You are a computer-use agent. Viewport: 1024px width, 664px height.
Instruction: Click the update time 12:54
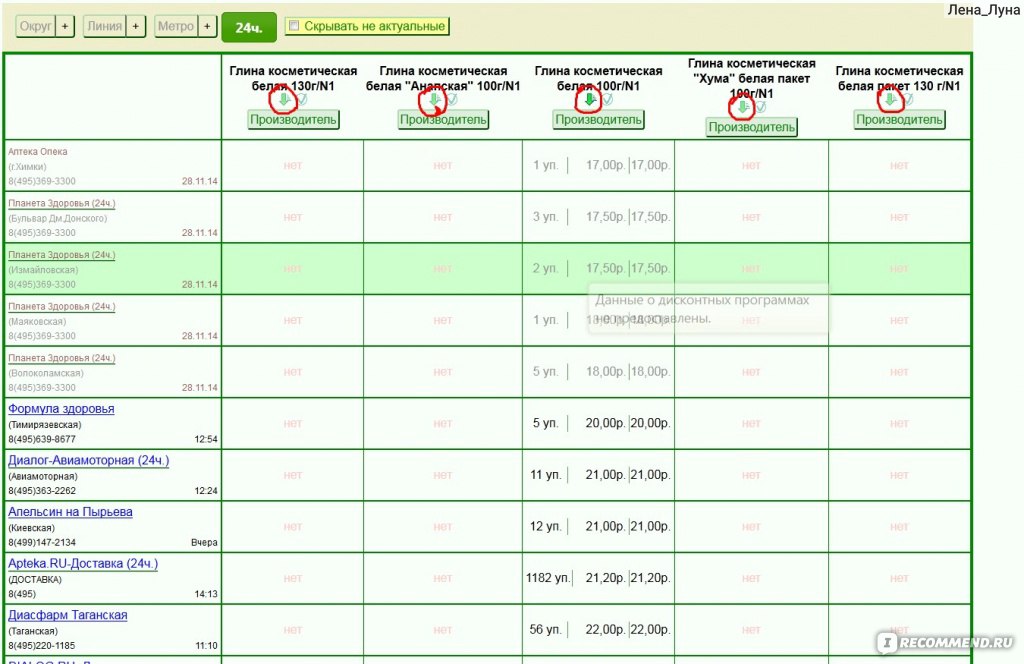206,439
